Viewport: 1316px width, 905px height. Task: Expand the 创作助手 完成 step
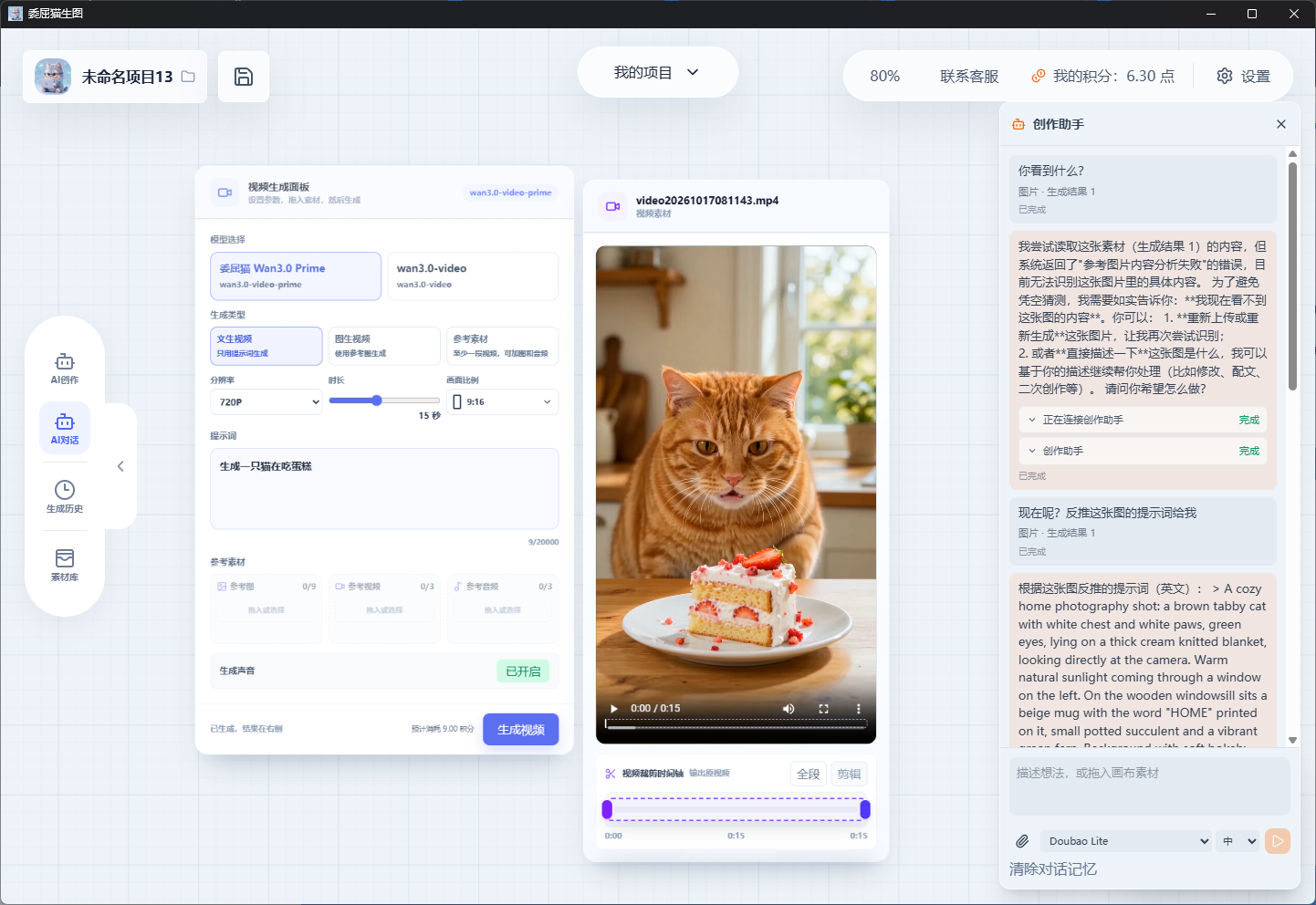(x=1143, y=451)
